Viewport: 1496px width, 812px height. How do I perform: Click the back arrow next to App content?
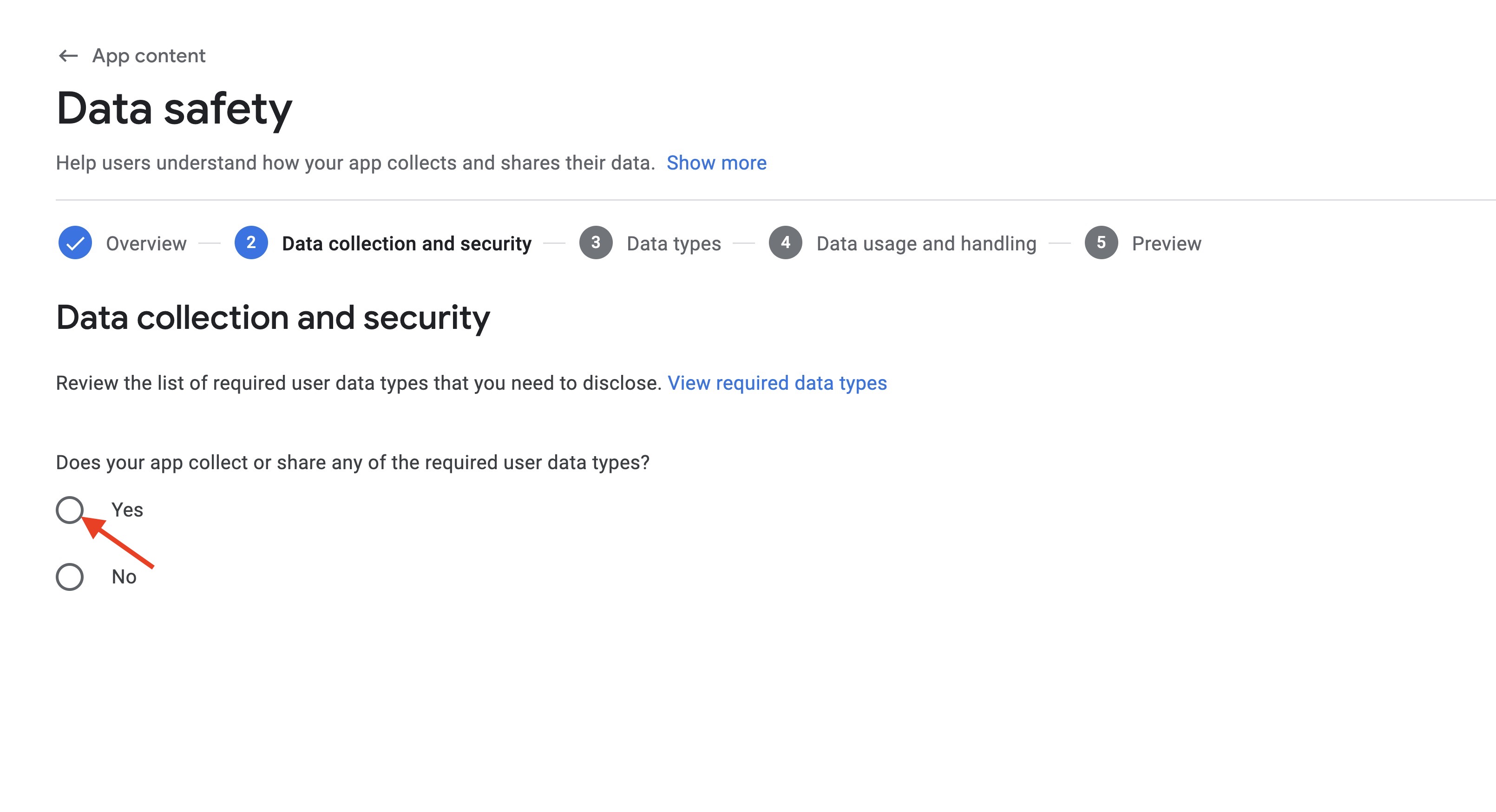click(x=69, y=56)
